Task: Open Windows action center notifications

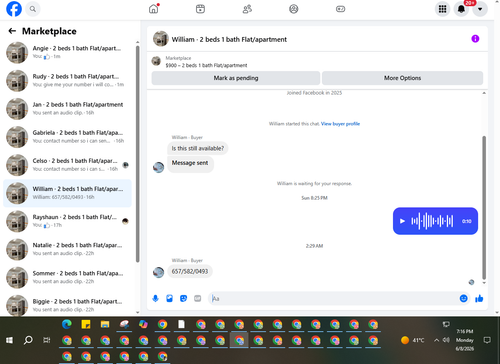Action: [x=487, y=340]
